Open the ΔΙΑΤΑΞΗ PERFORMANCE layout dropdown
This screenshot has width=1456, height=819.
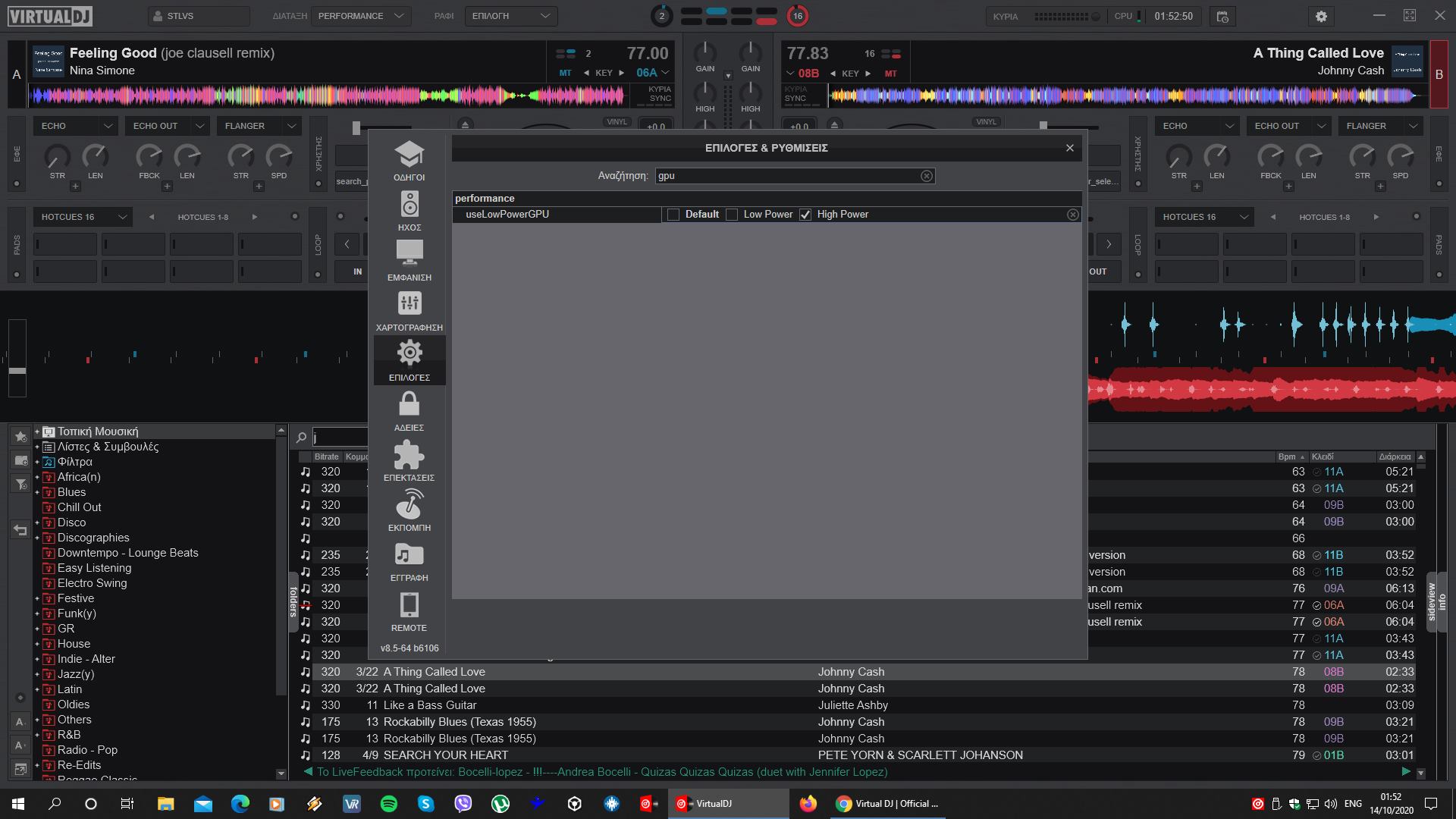point(362,16)
